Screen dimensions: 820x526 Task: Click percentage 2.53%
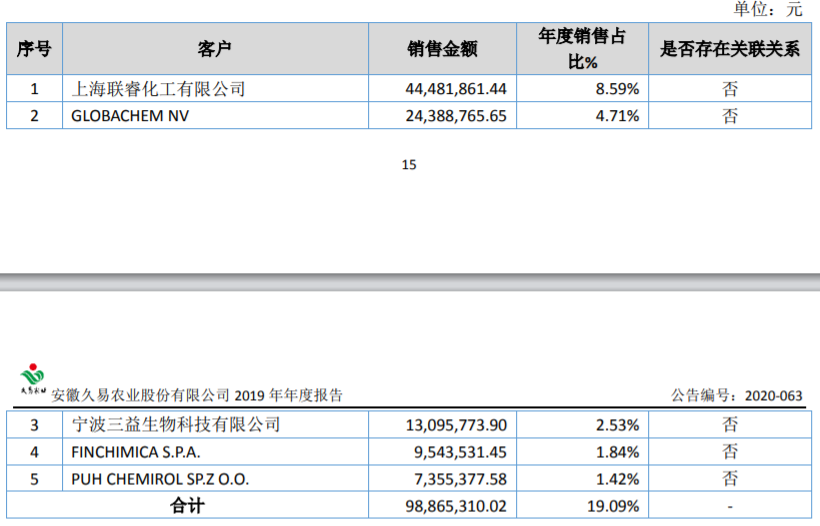pyautogui.click(x=618, y=425)
